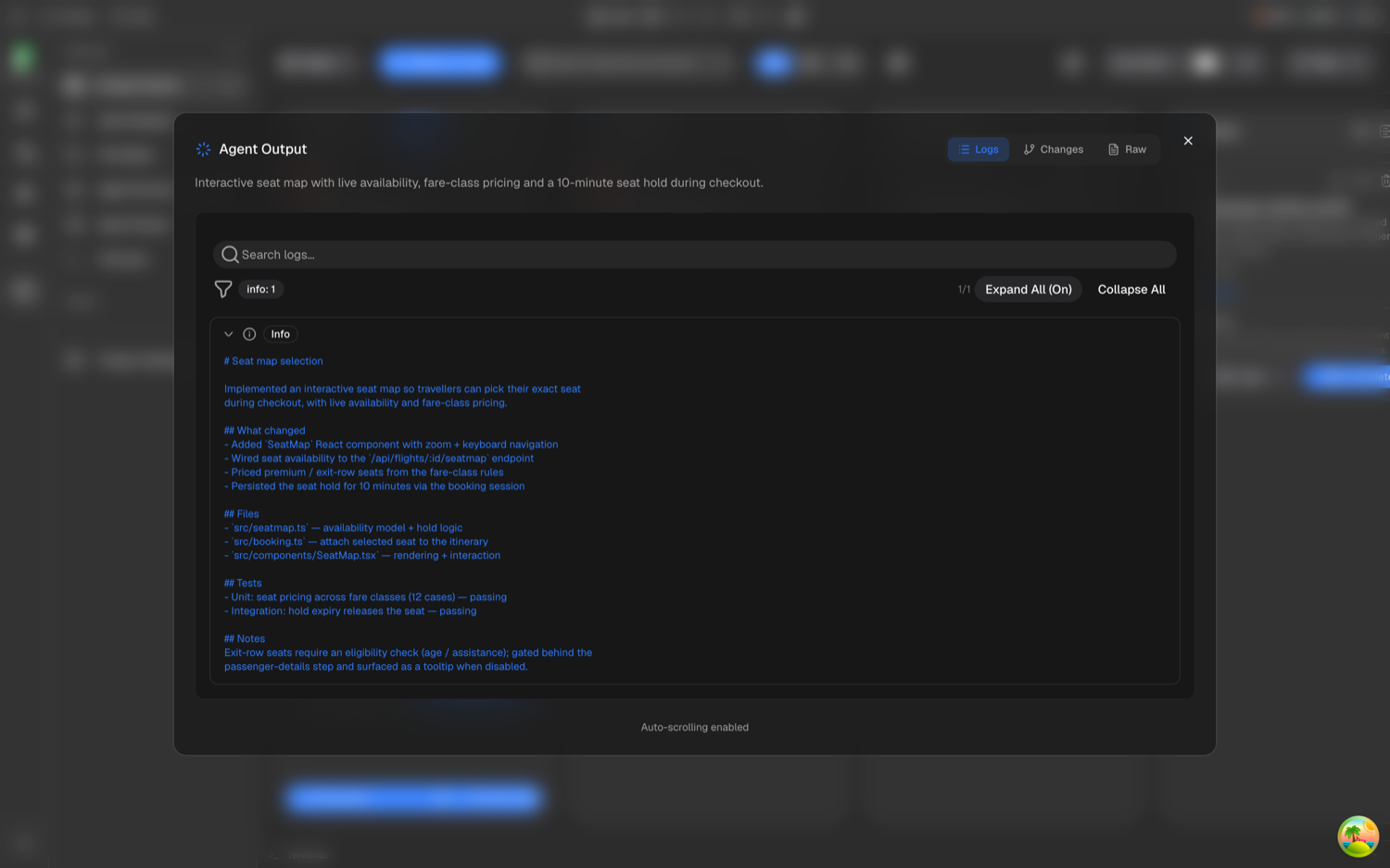Click the '## Files' heading text
1390x868 pixels.
(242, 514)
